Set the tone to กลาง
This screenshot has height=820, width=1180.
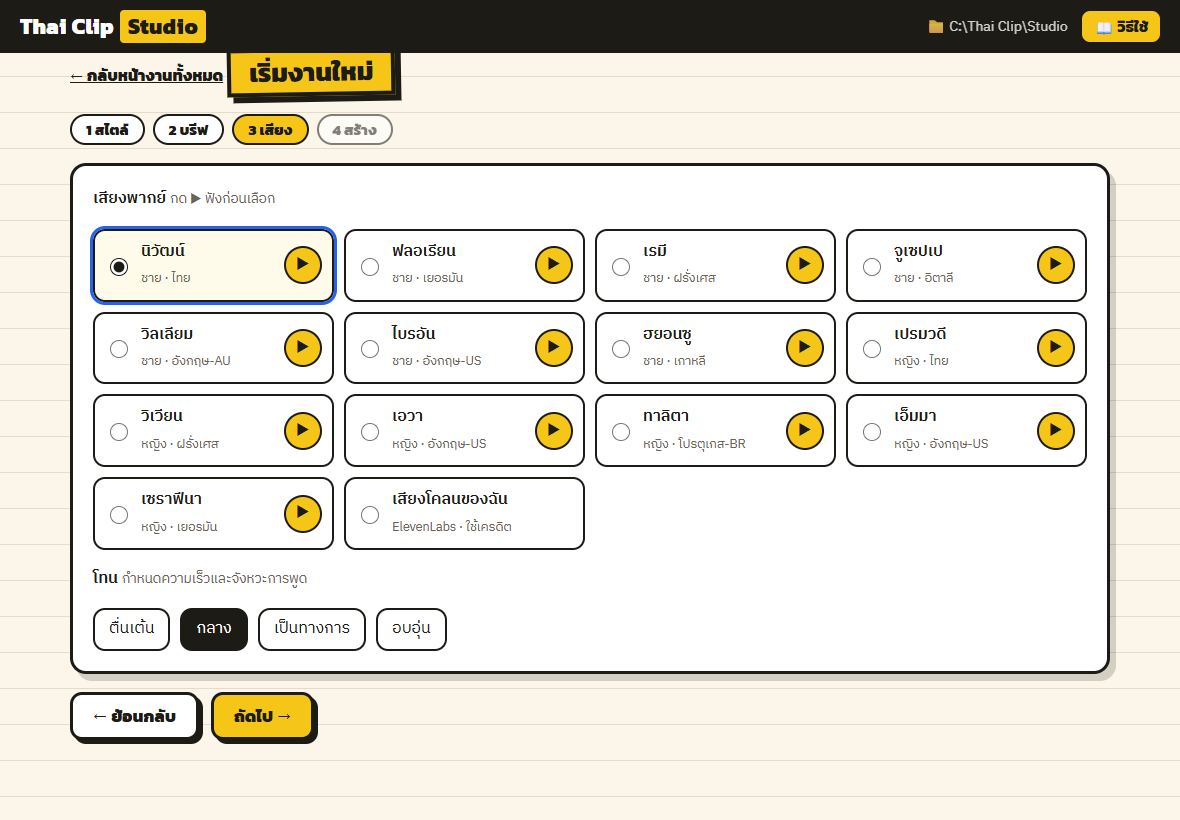coord(214,629)
